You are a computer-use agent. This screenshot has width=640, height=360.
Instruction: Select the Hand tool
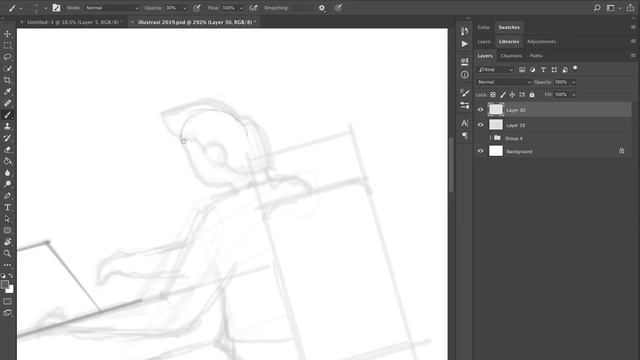[x=7, y=242]
